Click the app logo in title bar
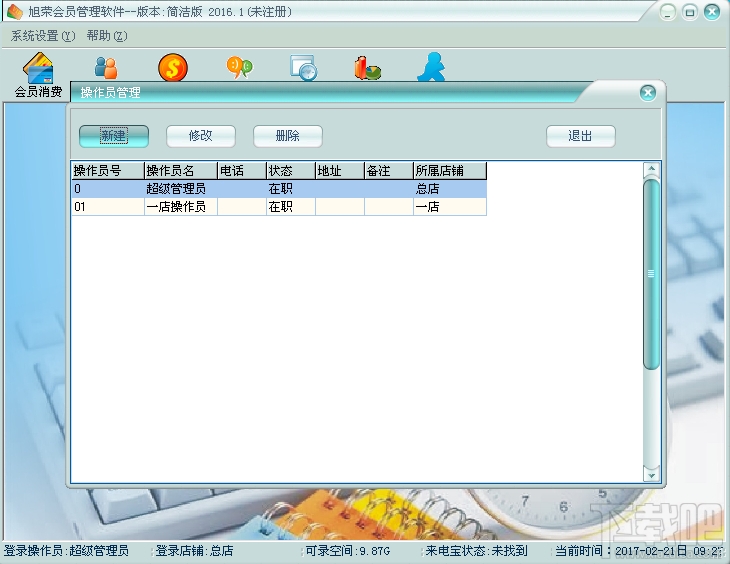The image size is (730, 564). point(14,12)
